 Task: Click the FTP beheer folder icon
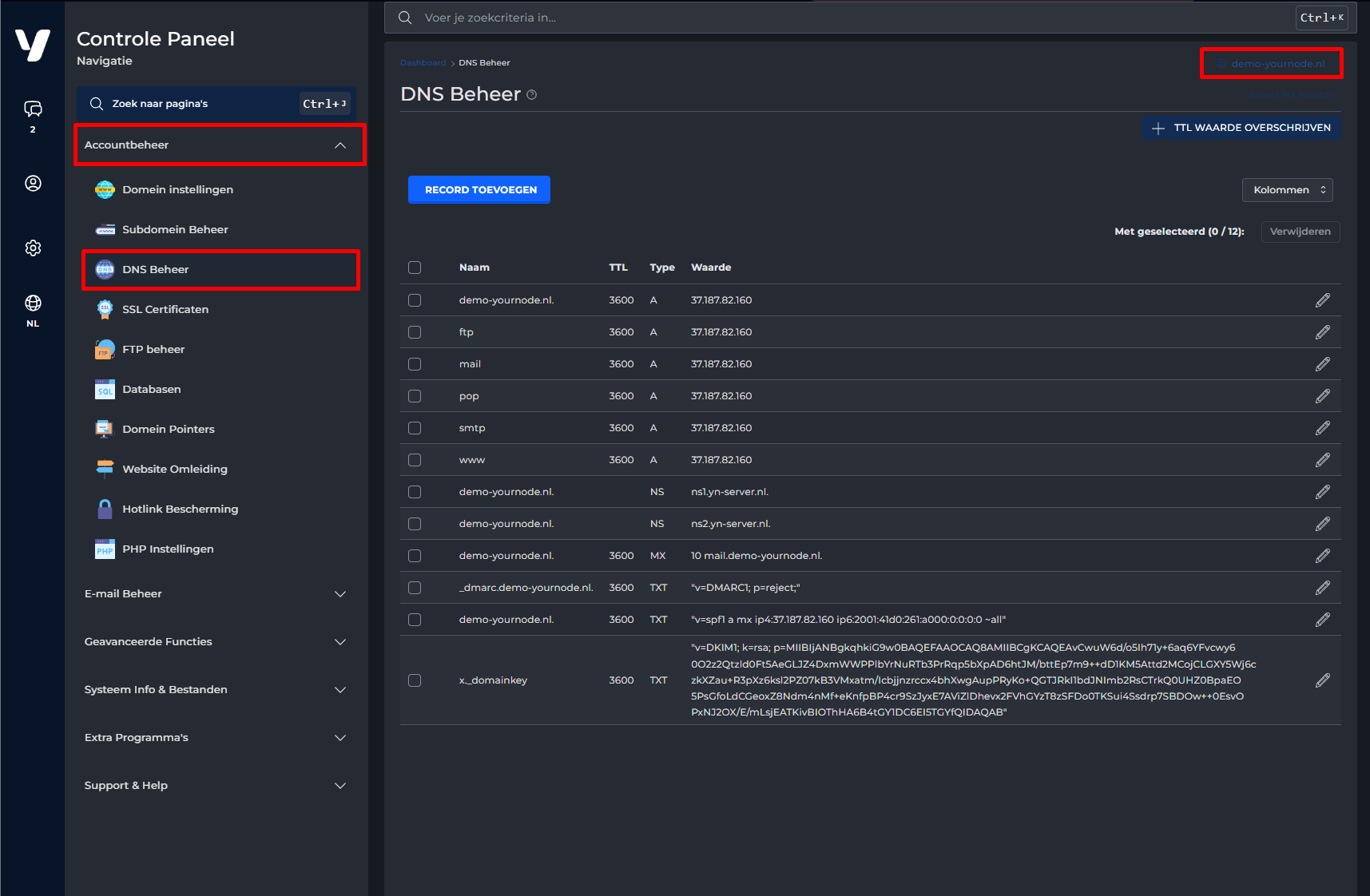pos(105,349)
